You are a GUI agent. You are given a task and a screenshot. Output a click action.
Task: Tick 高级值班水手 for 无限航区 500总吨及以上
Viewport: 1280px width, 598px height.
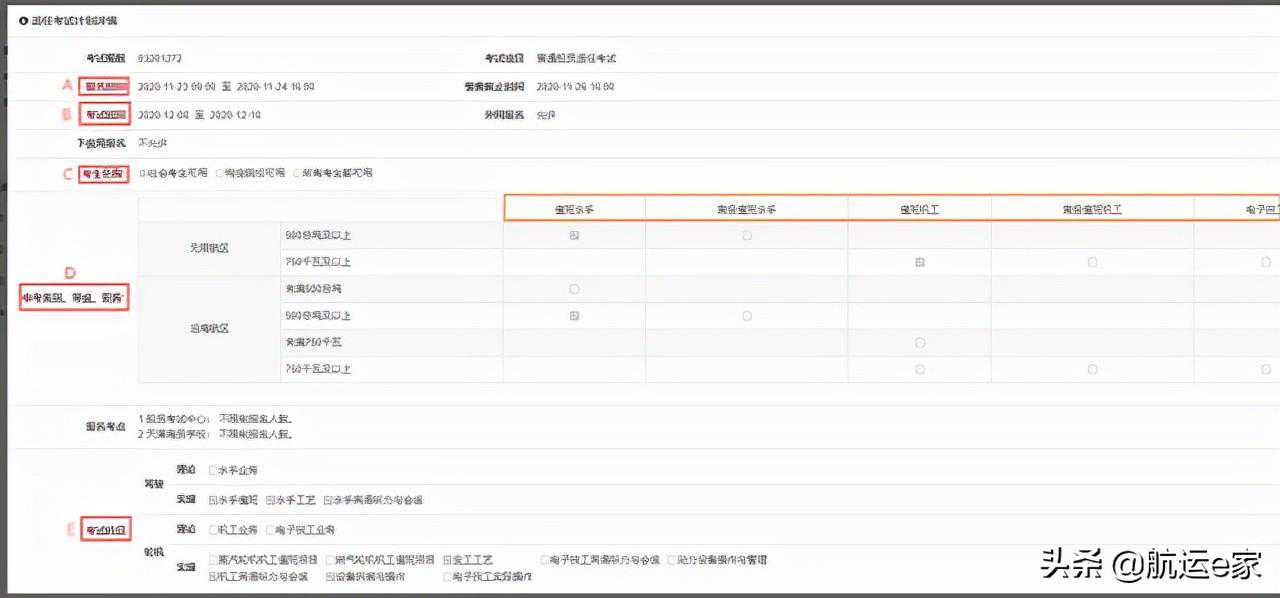(746, 236)
